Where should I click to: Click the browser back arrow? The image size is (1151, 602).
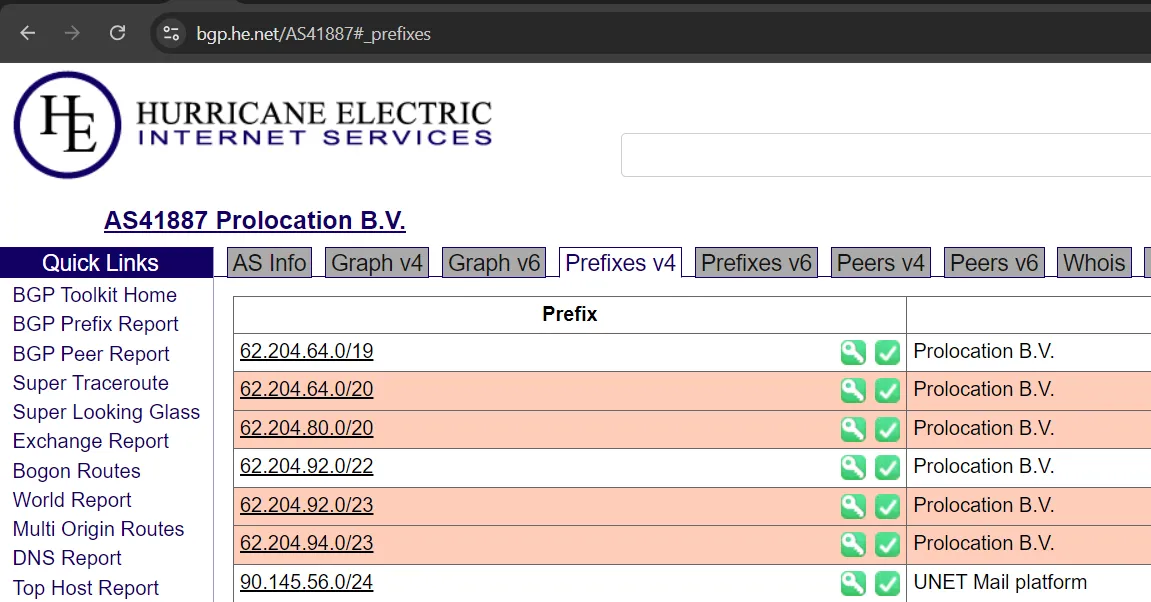click(28, 33)
